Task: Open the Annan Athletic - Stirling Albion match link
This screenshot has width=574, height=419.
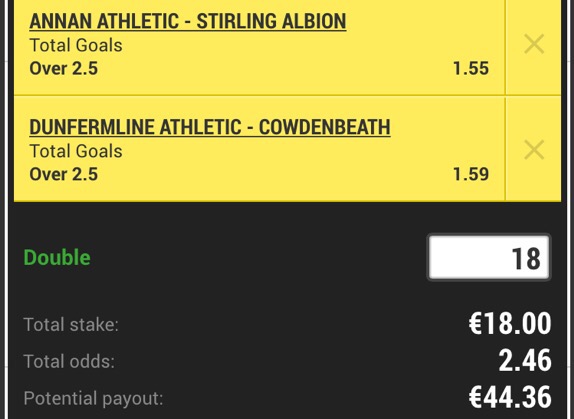Action: pyautogui.click(x=188, y=21)
